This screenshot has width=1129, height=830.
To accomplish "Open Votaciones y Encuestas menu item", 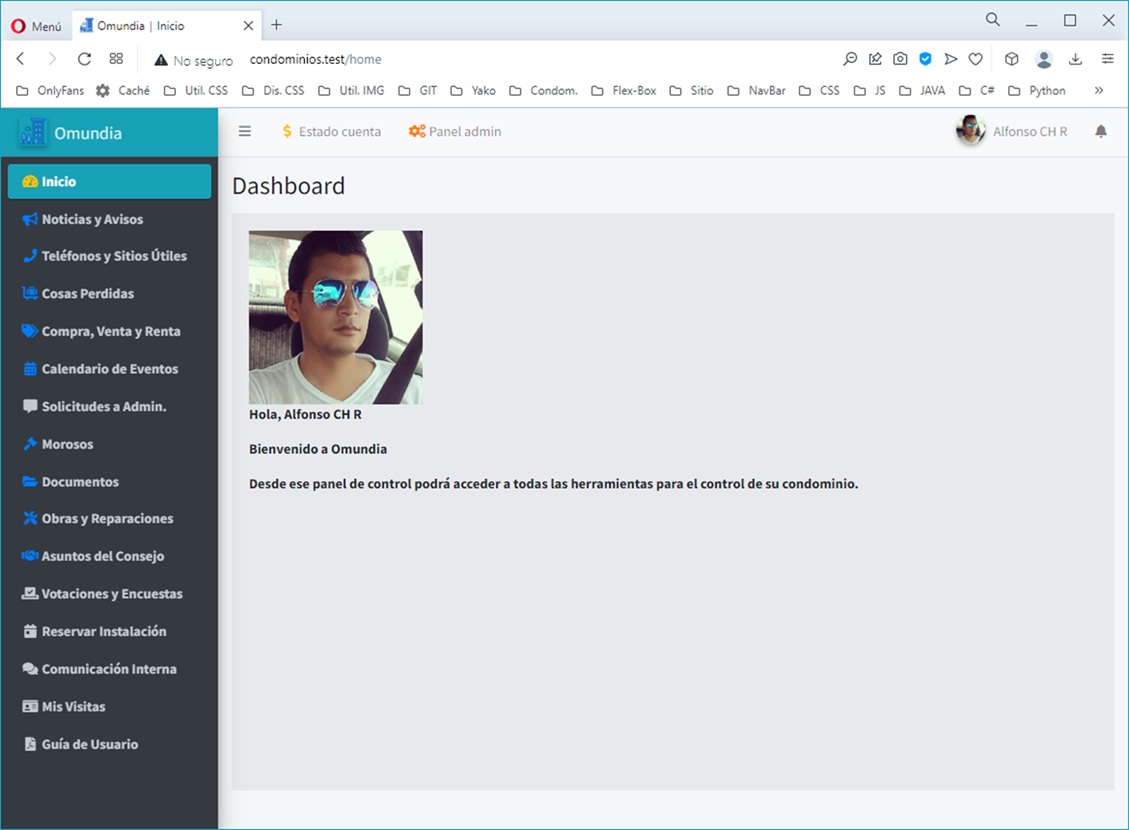I will [x=111, y=594].
